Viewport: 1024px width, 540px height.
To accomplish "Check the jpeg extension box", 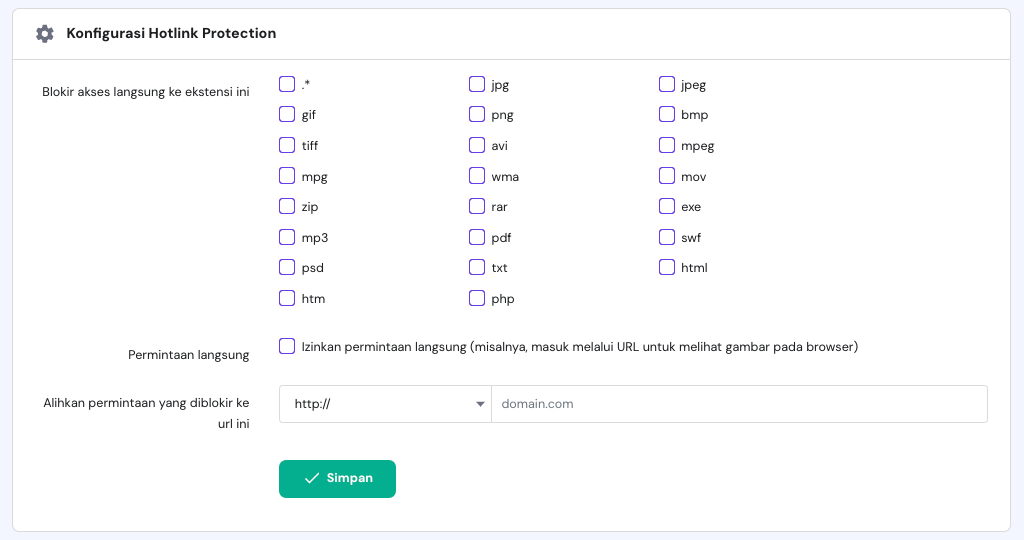I will [667, 84].
